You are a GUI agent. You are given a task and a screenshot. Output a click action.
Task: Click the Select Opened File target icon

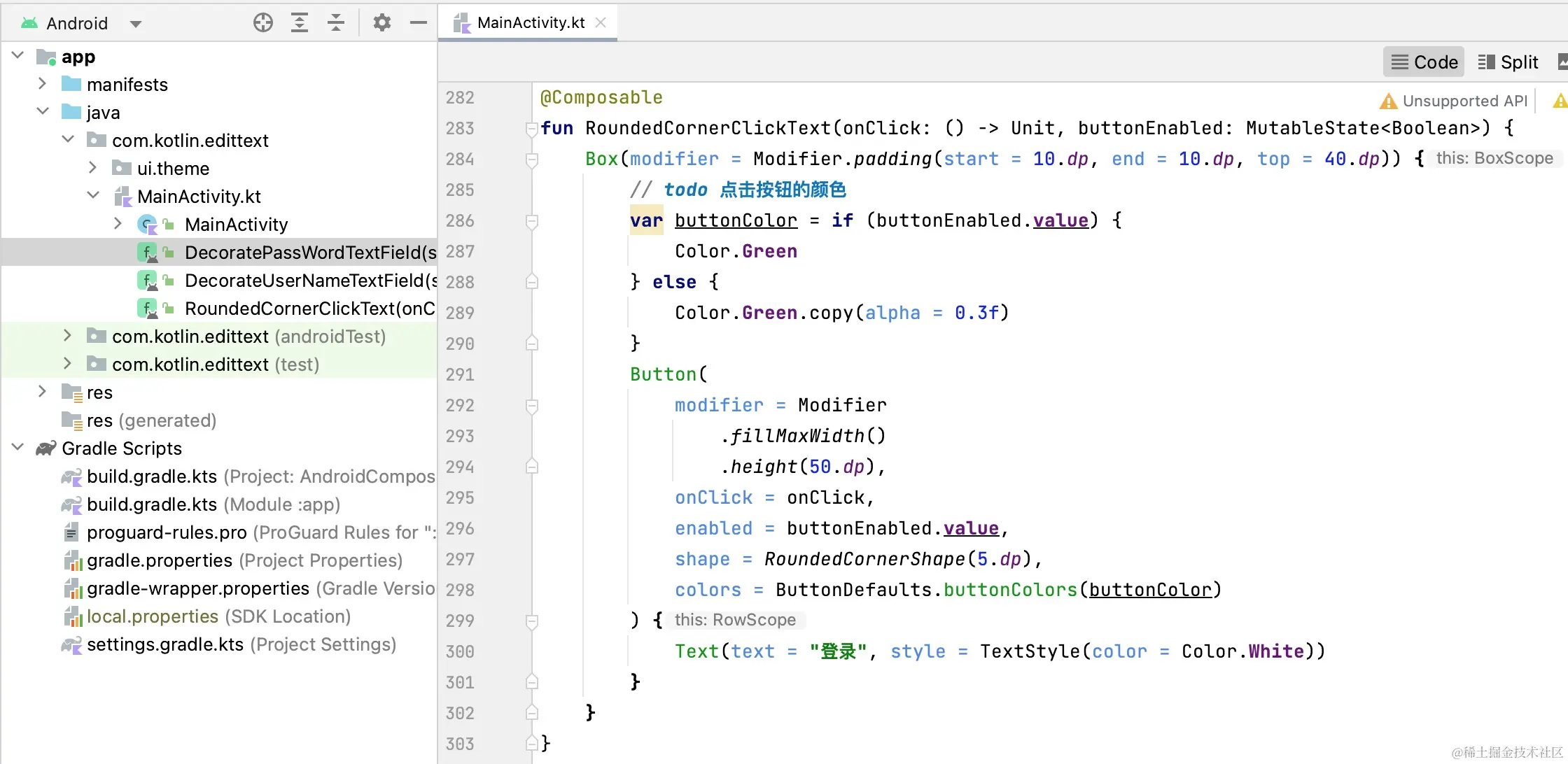click(x=262, y=23)
